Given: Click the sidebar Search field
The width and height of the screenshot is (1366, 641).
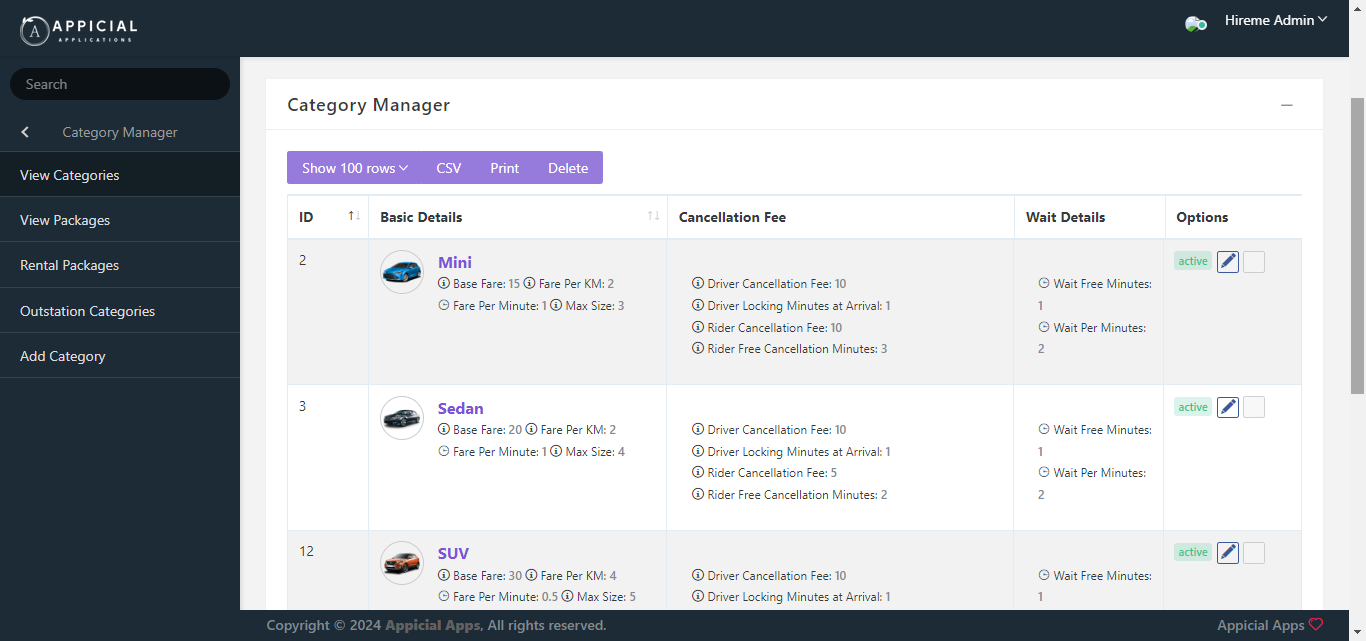Looking at the screenshot, I should (120, 84).
